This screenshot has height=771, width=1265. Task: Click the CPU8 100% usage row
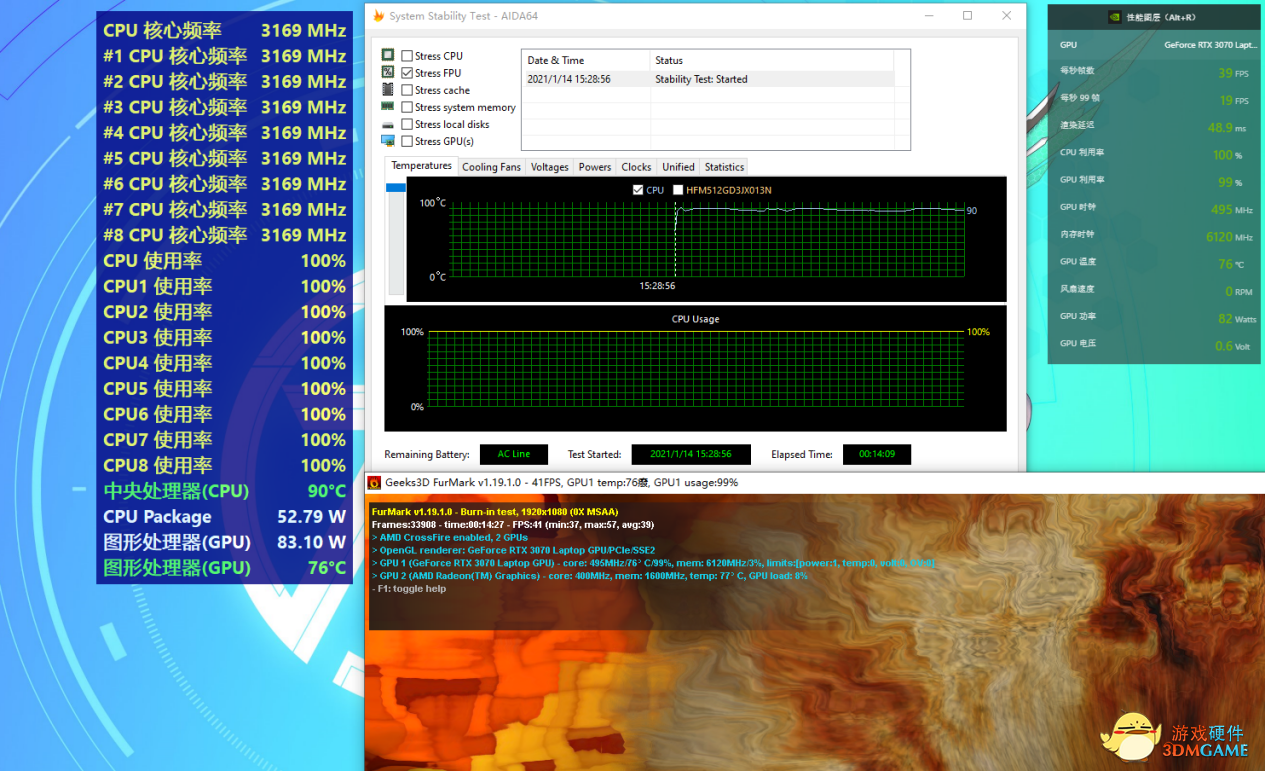224,465
